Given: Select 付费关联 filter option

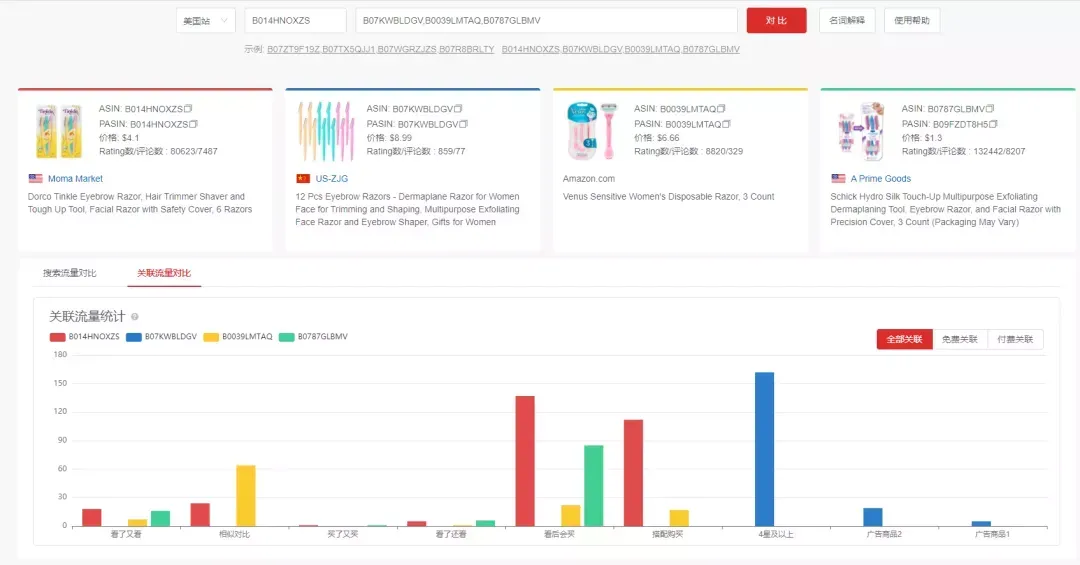Looking at the screenshot, I should [1015, 339].
